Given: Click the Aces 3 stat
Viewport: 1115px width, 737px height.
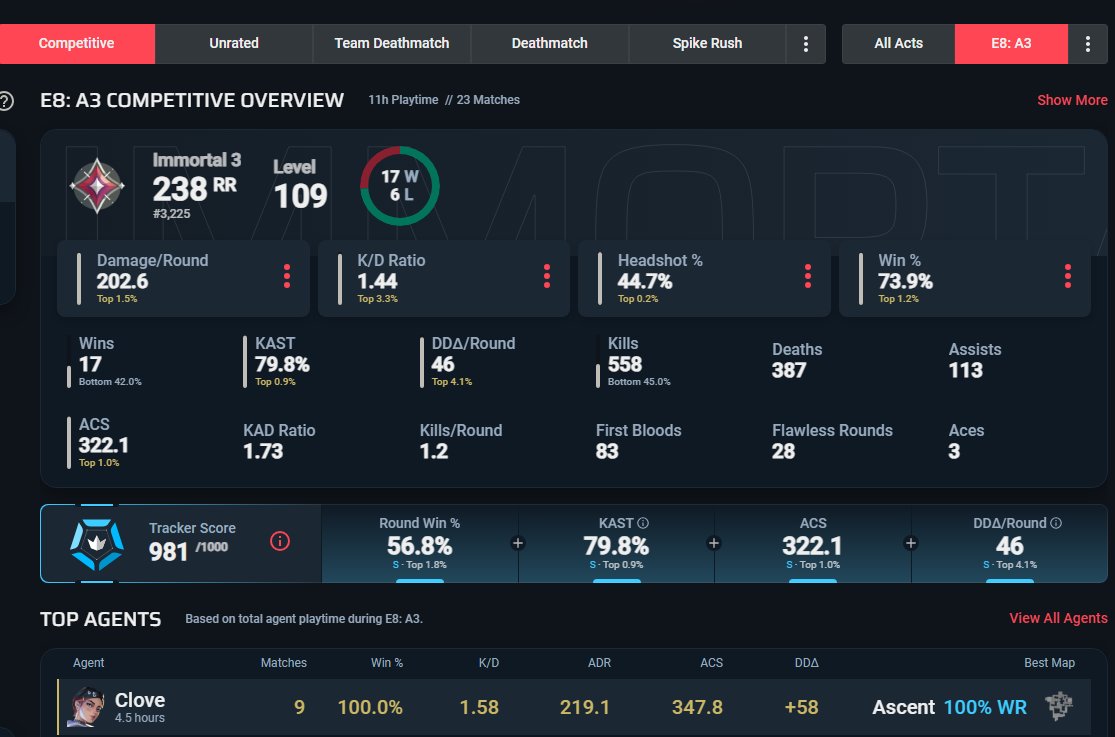Looking at the screenshot, I should click(x=966, y=441).
